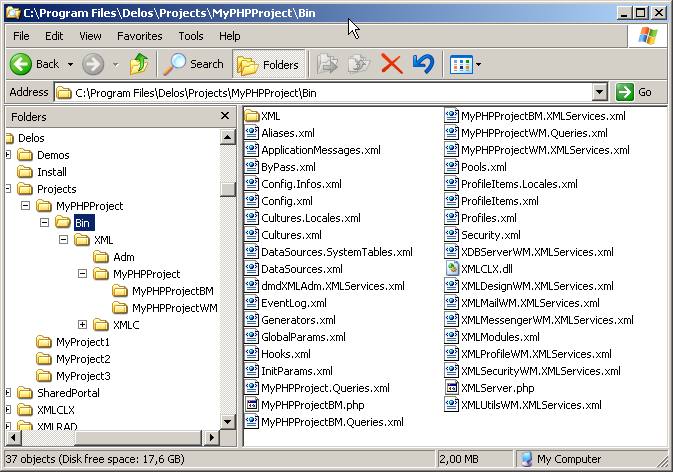
Task: Select MyProject2 in folder tree
Action: point(82,359)
